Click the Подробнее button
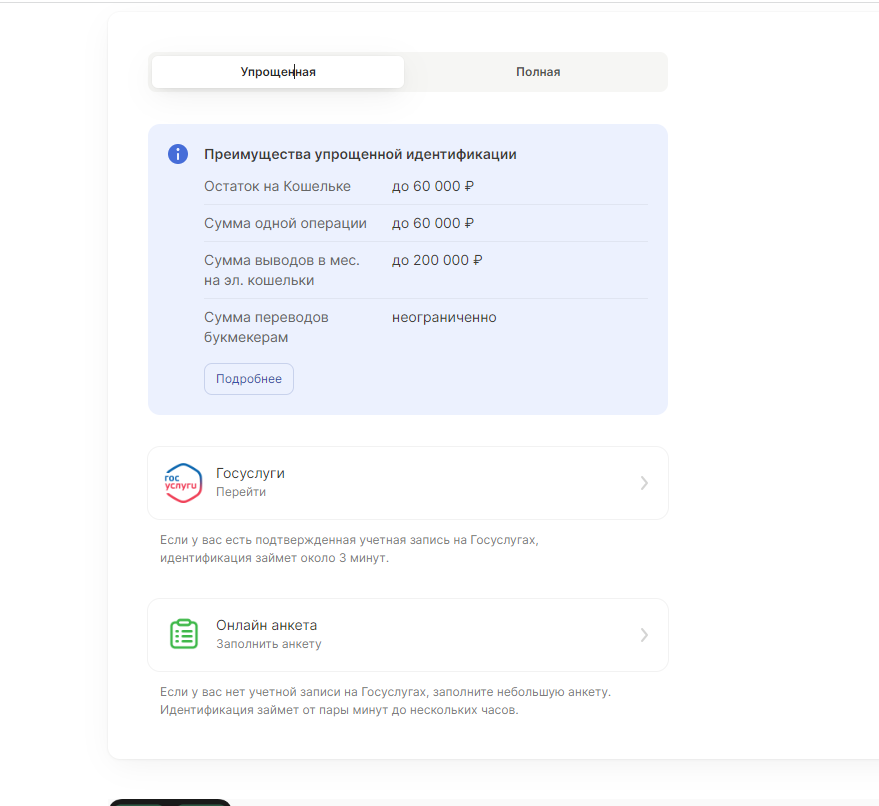Screen dimensions: 879x806 coord(248,379)
